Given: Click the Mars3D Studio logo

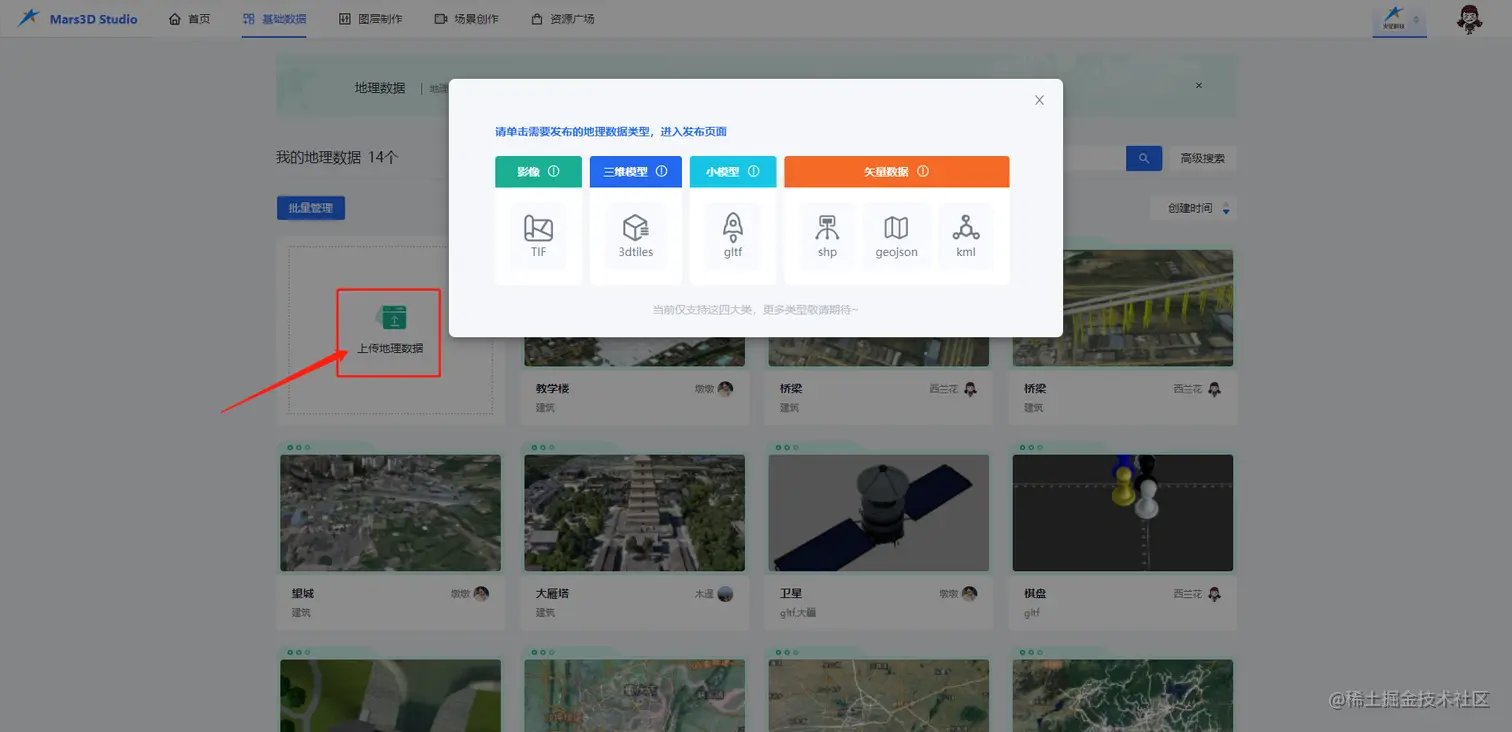Looking at the screenshot, I should (x=77, y=19).
